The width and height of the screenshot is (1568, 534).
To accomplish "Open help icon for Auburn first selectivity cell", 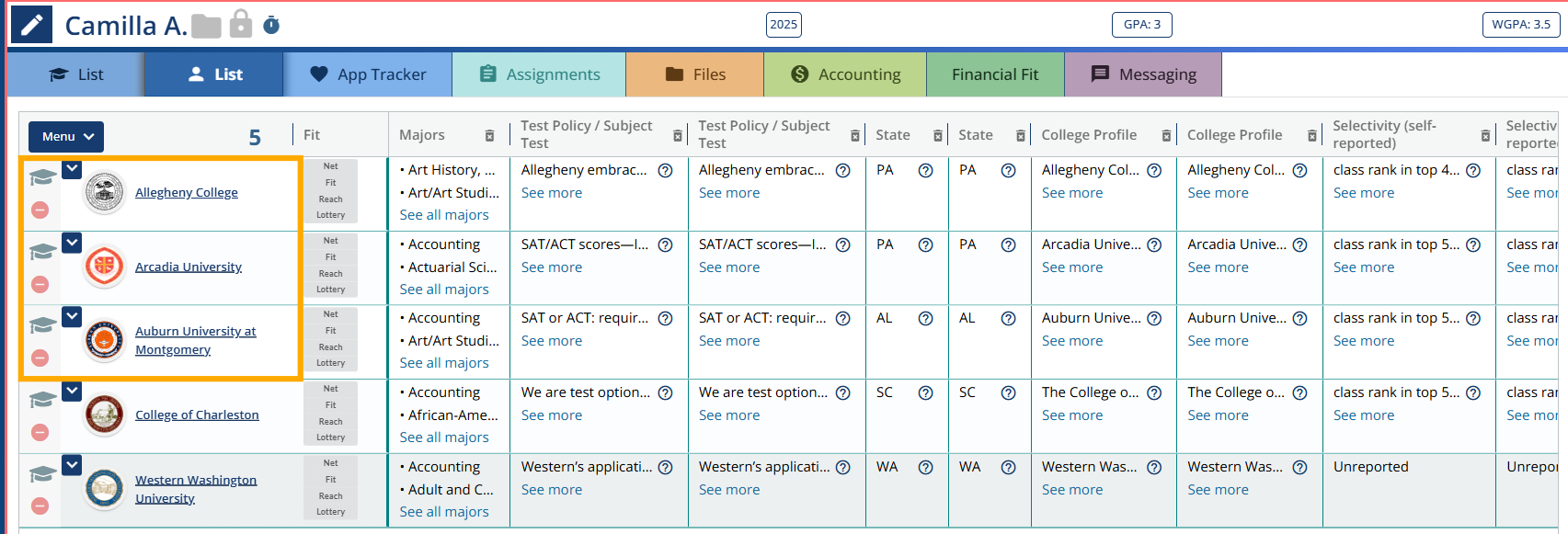I will coord(1473,318).
